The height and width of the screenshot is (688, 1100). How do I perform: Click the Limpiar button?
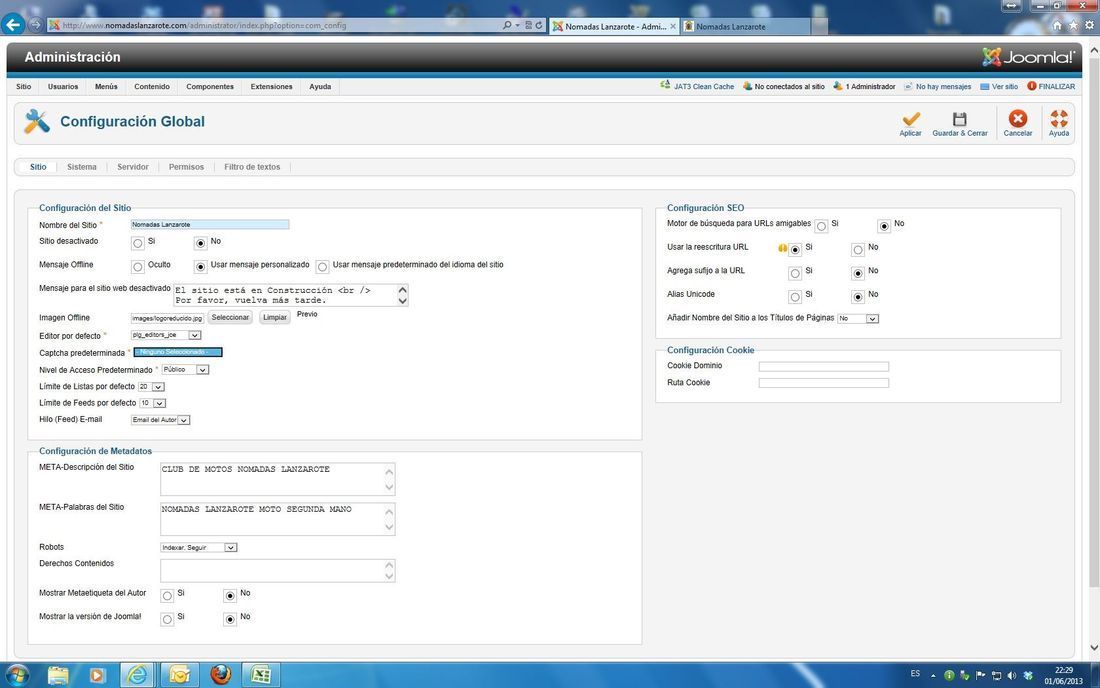click(274, 318)
